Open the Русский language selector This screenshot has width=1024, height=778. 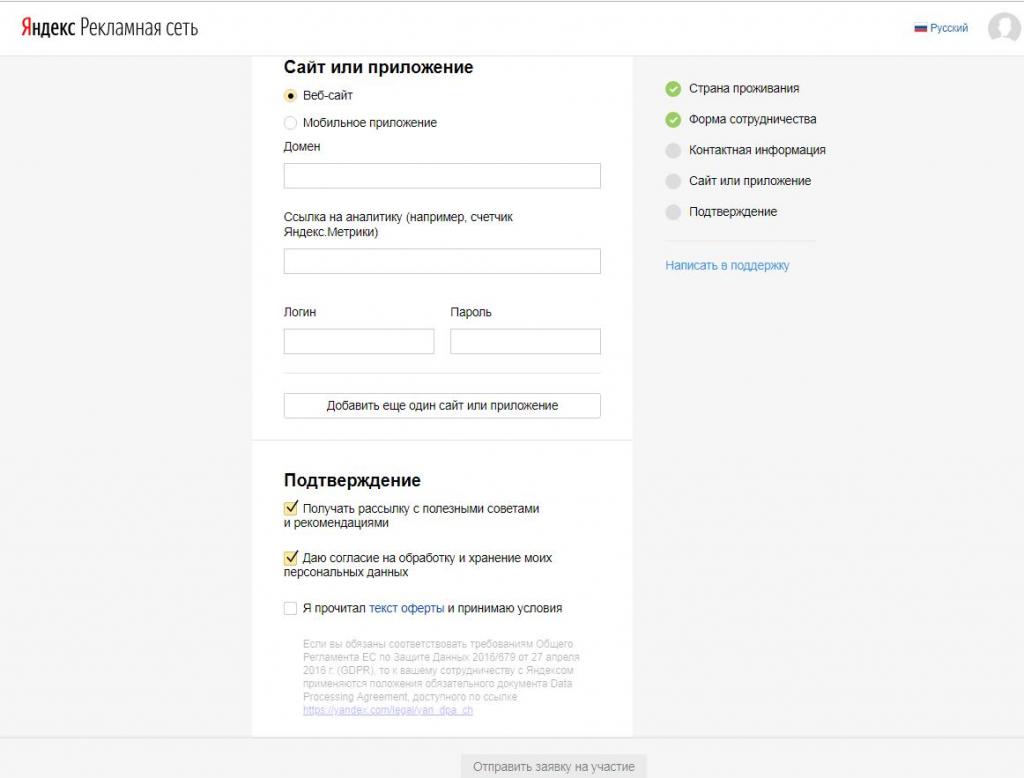pyautogui.click(x=948, y=28)
